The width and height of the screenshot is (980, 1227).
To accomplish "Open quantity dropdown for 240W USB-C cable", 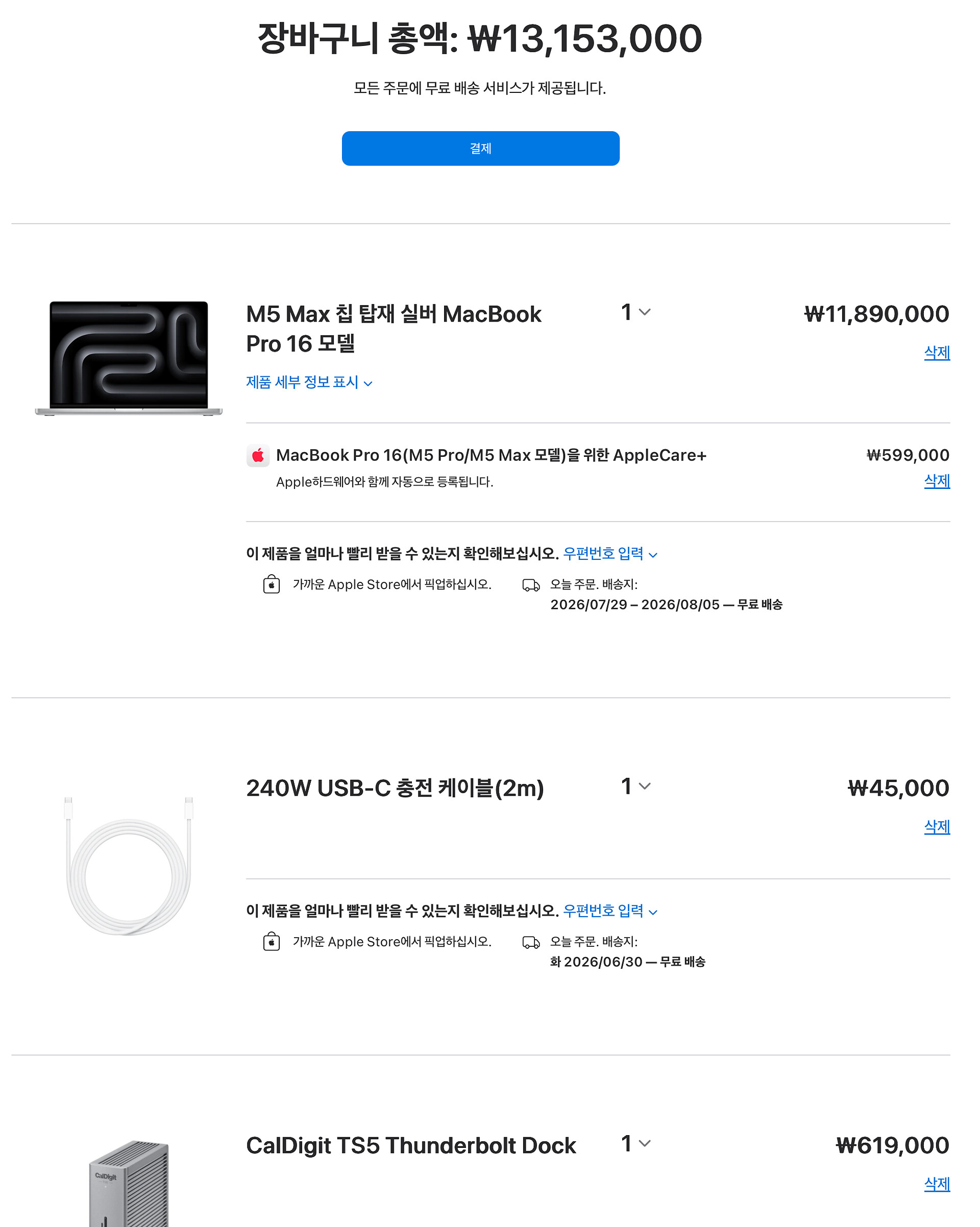I will coord(635,786).
